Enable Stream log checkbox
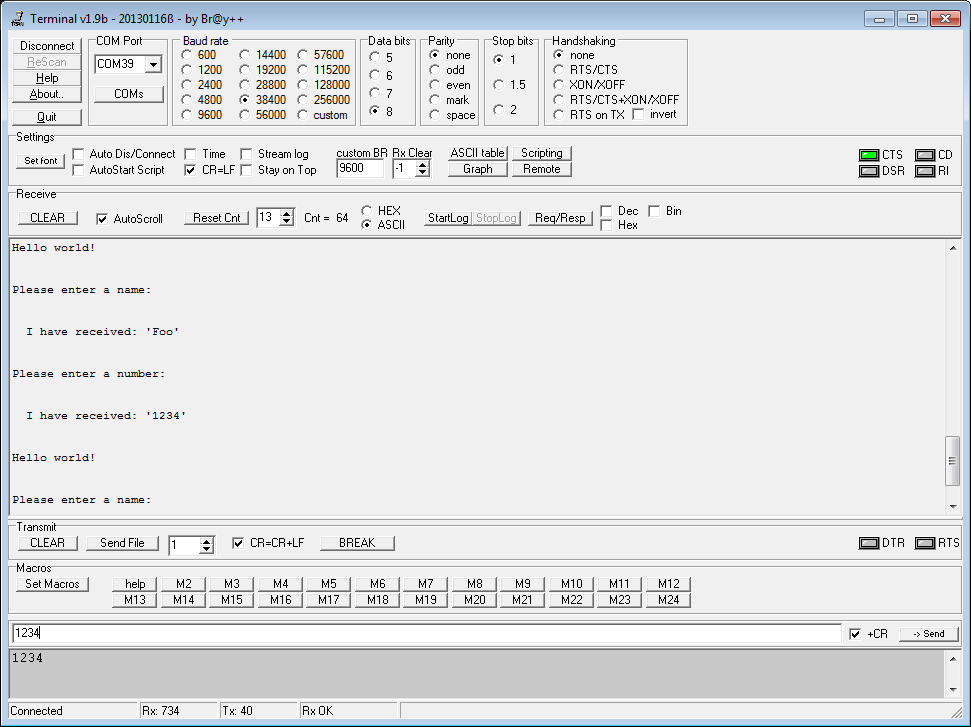 click(246, 154)
